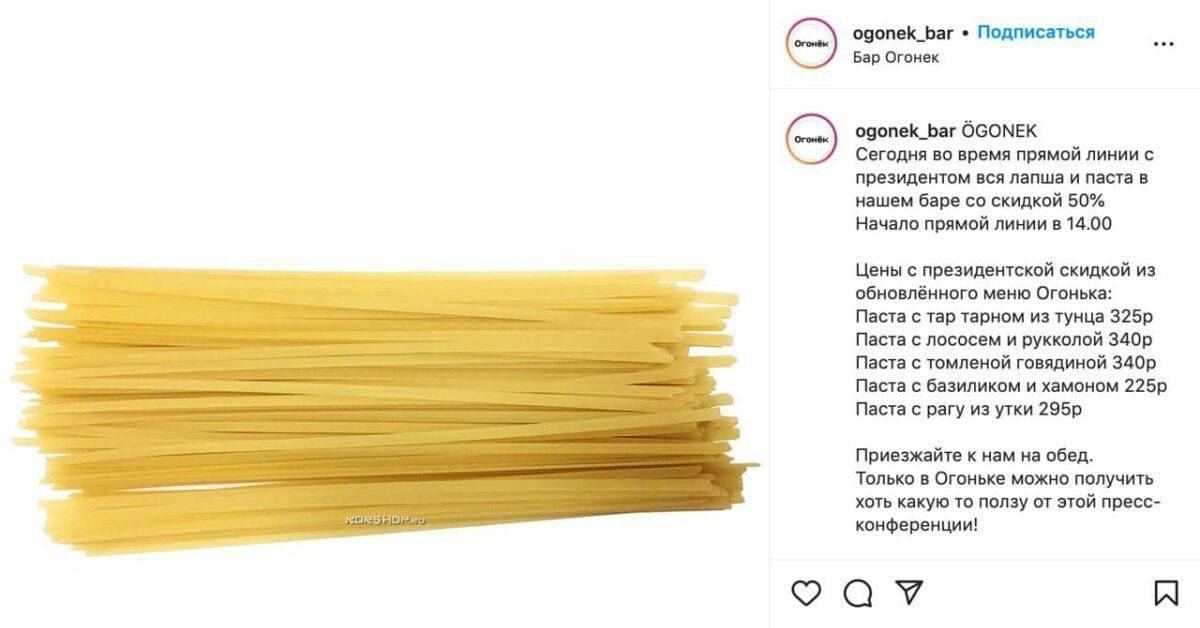Screen dimensions: 1200x628
Task: Click the text 'Начало прямой линии в 14.00'
Action: (x=984, y=224)
